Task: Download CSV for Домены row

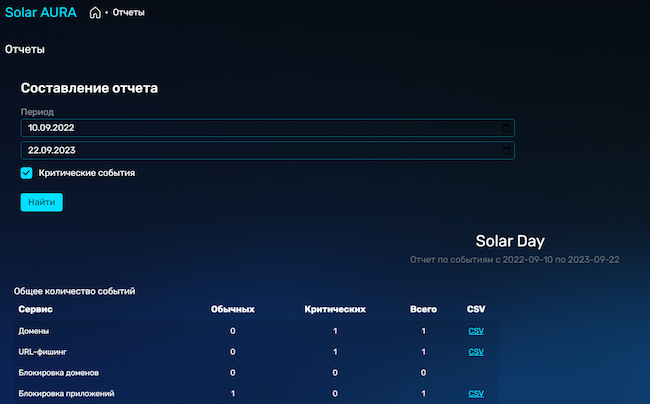Action: pyautogui.click(x=476, y=331)
